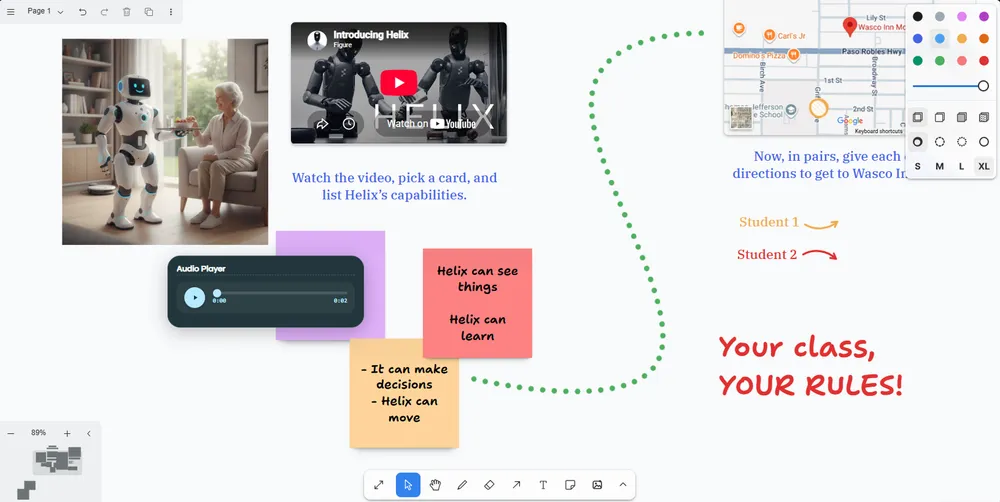Select the solid fill style
Image resolution: width=1000 pixels, height=502 pixels.
point(962,117)
